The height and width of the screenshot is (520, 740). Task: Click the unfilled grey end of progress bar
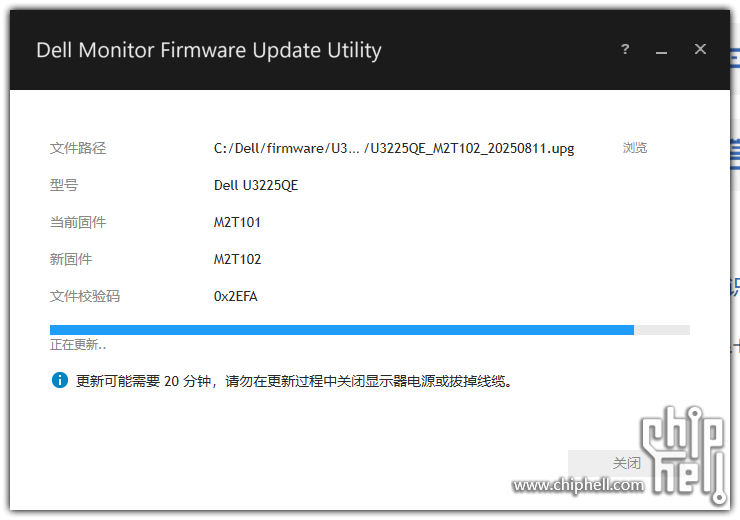pyautogui.click(x=662, y=330)
